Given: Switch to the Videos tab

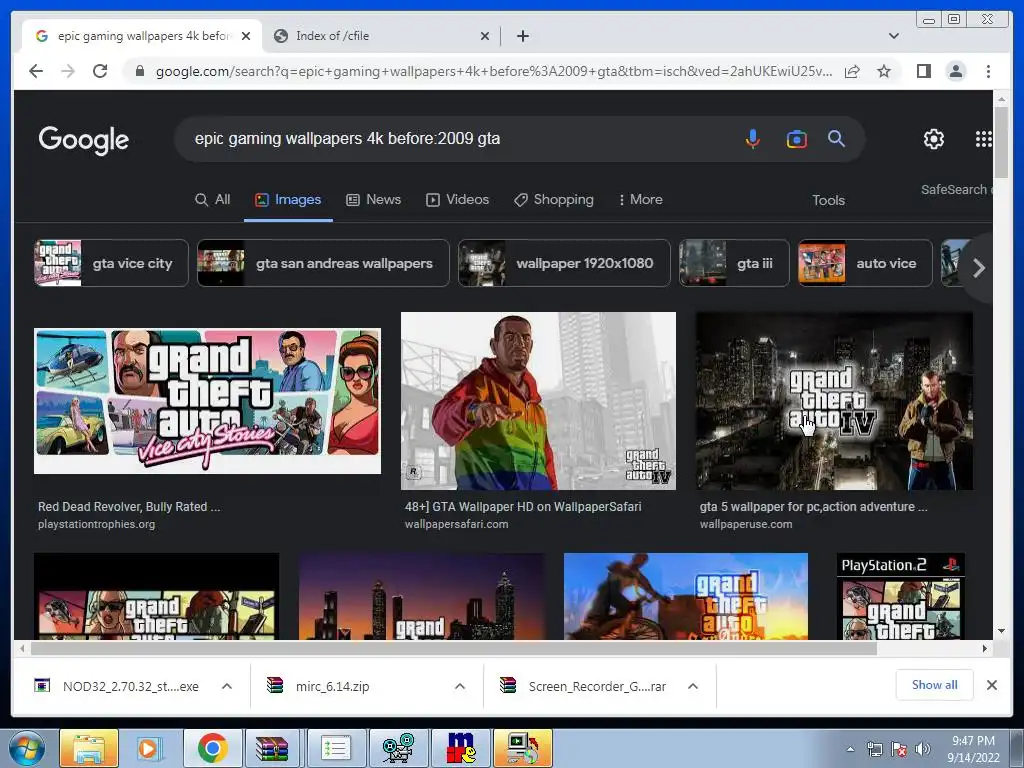Looking at the screenshot, I should click(457, 199).
